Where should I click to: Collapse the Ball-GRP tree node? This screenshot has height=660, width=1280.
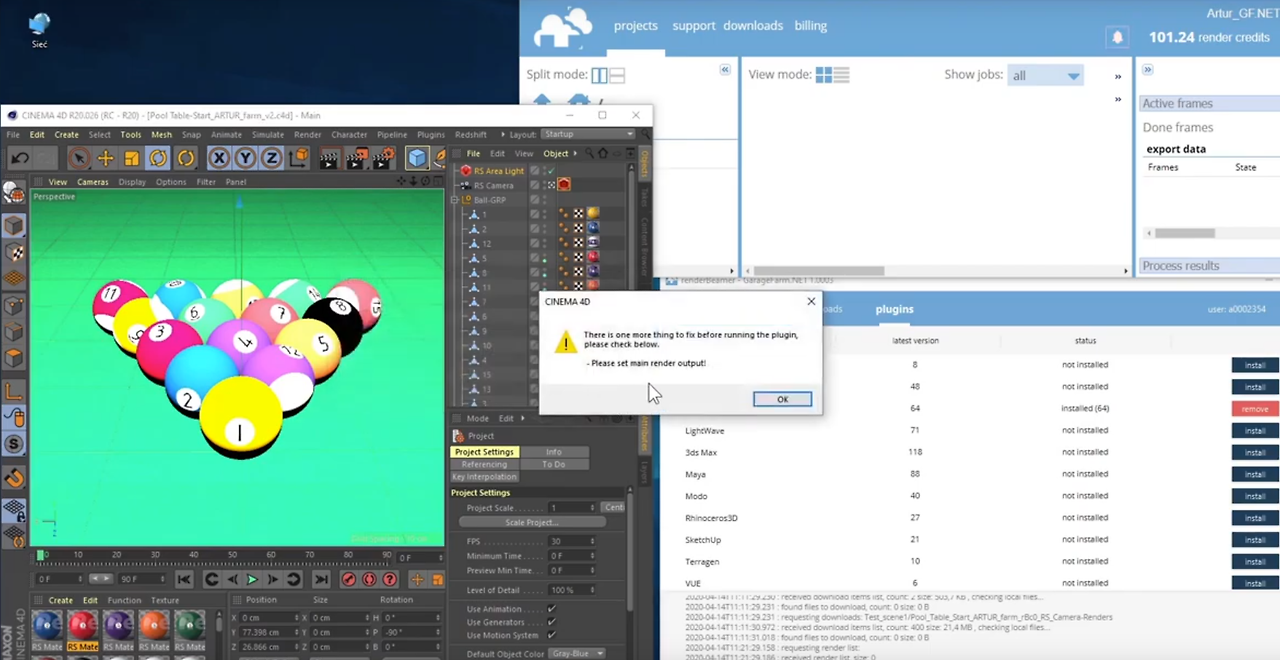click(454, 199)
